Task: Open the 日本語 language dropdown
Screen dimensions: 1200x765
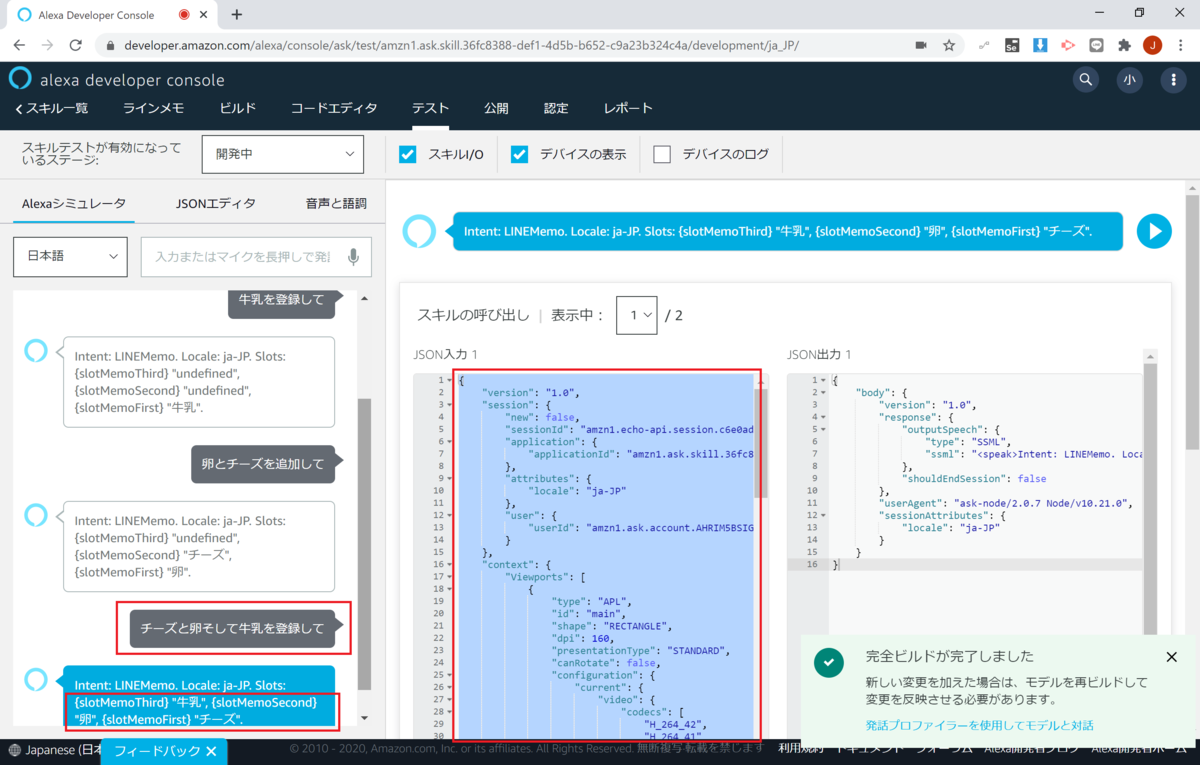Action: (70, 256)
